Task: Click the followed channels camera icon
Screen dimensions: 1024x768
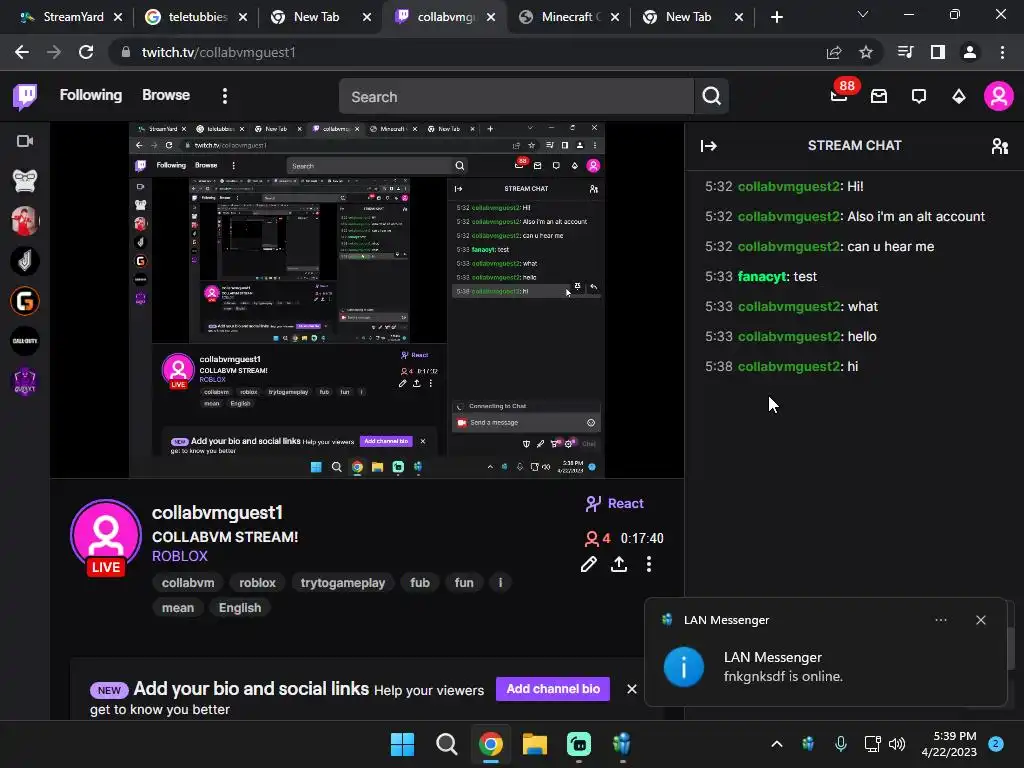Action: click(25, 141)
